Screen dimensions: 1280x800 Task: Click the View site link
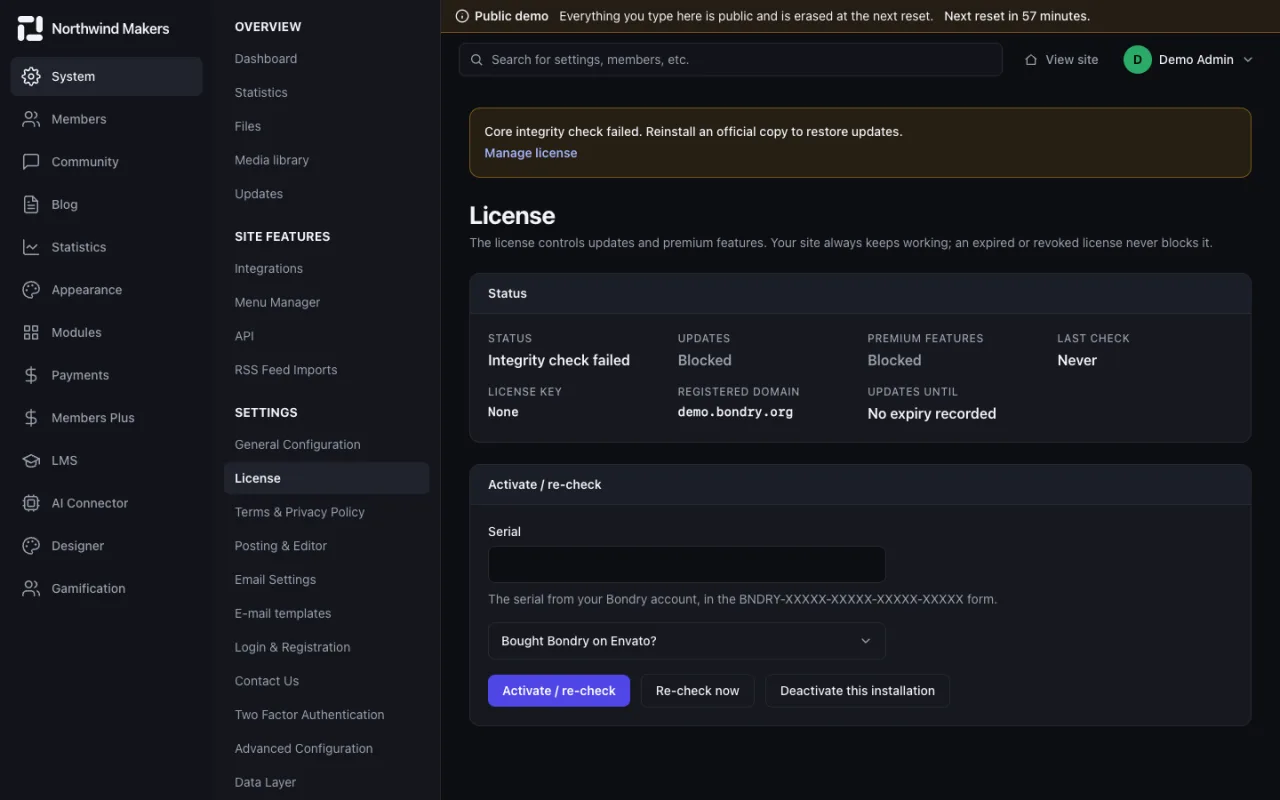(1061, 60)
